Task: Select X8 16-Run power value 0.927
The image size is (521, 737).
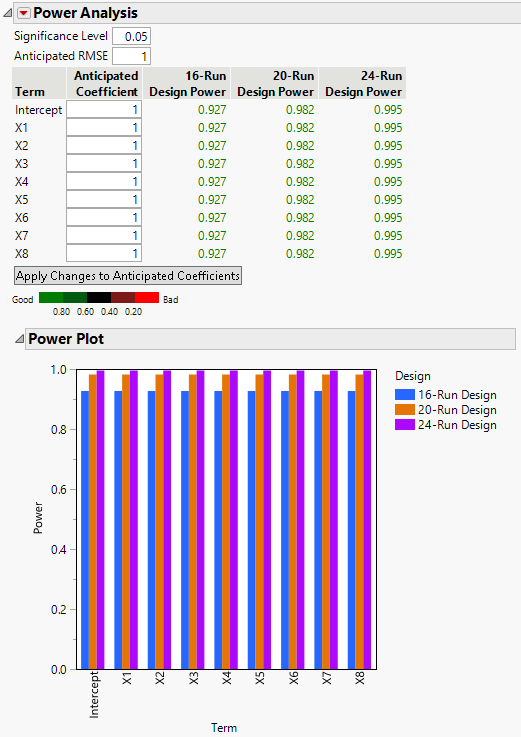Action: coord(212,253)
